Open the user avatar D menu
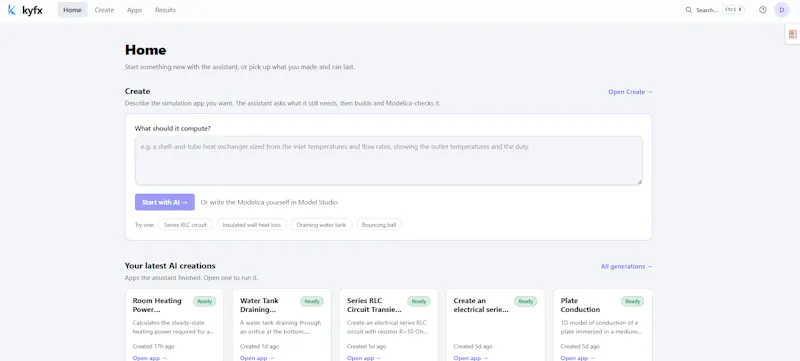Image resolution: width=800 pixels, height=361 pixels. pos(782,10)
